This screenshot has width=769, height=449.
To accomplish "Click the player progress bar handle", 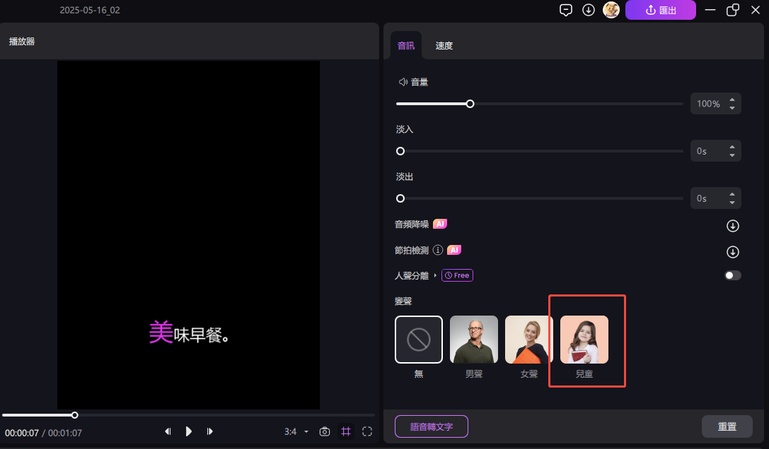I will pyautogui.click(x=75, y=415).
